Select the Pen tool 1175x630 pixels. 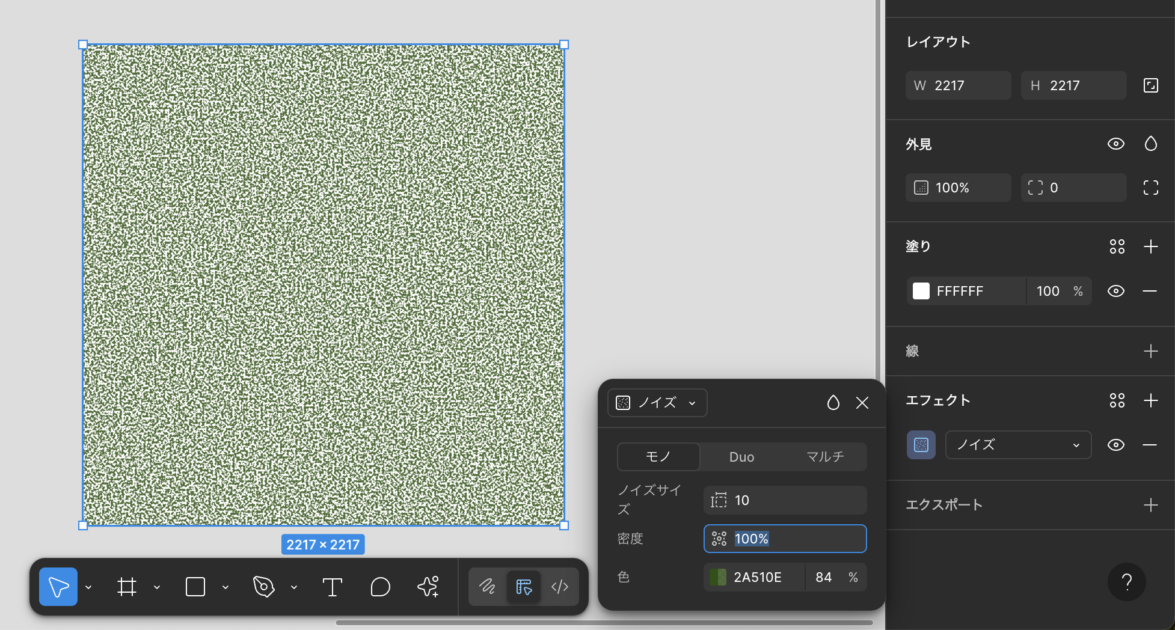click(x=264, y=587)
